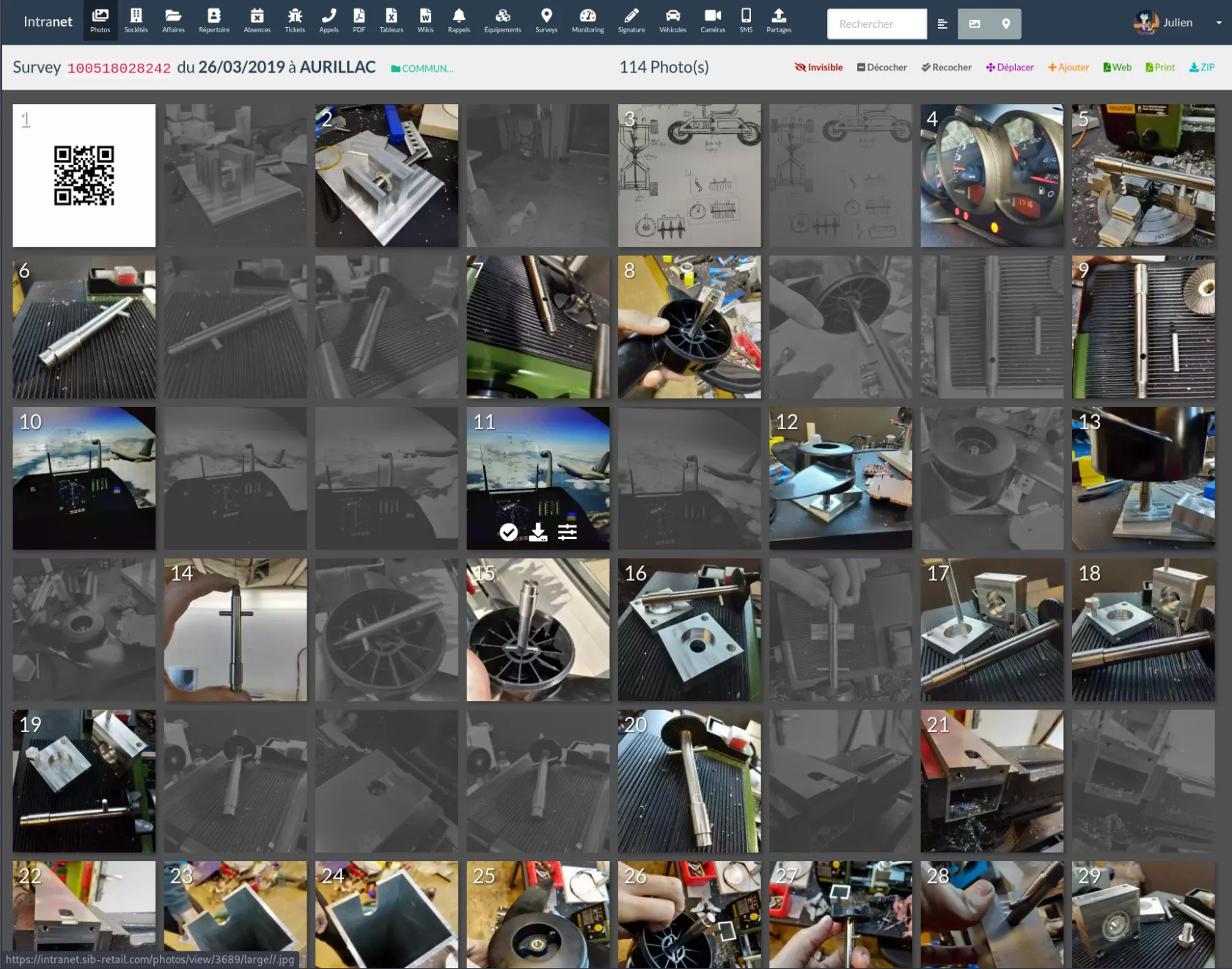Click the Décocher button

pos(881,67)
